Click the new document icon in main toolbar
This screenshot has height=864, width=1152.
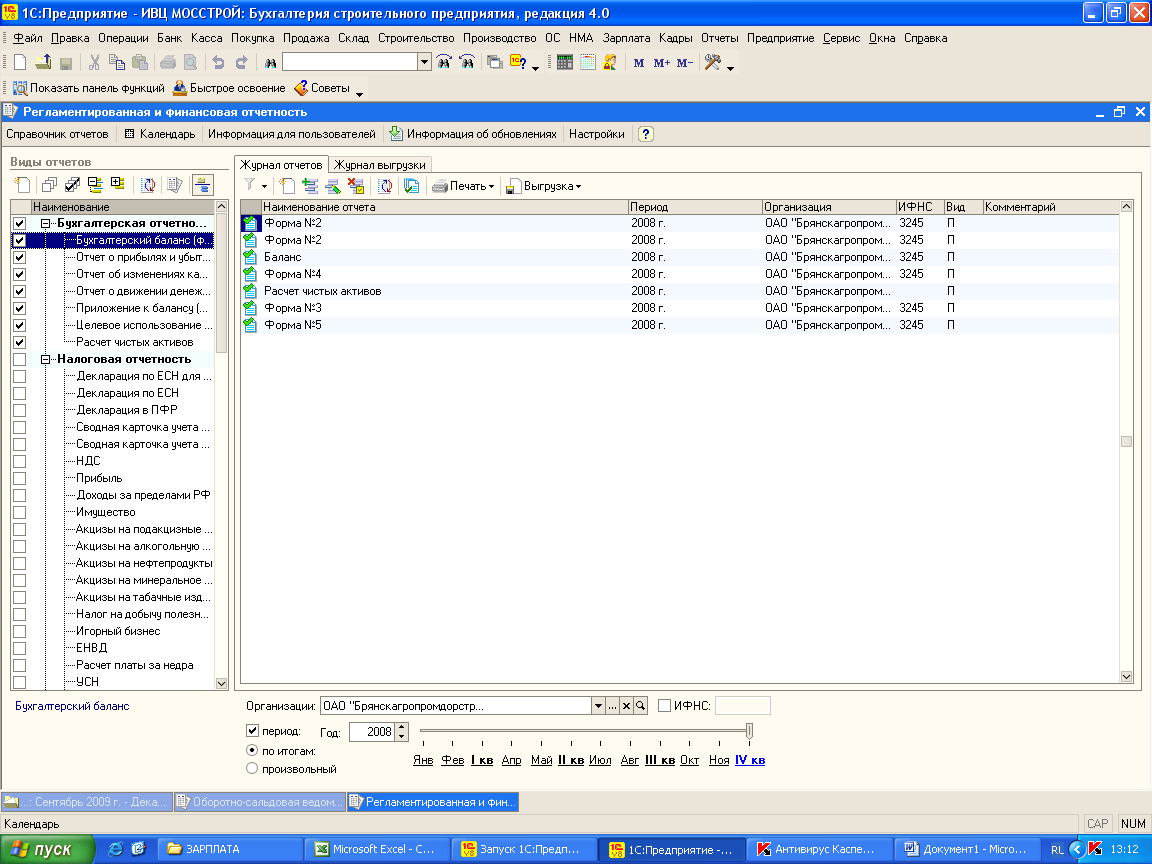click(x=20, y=62)
